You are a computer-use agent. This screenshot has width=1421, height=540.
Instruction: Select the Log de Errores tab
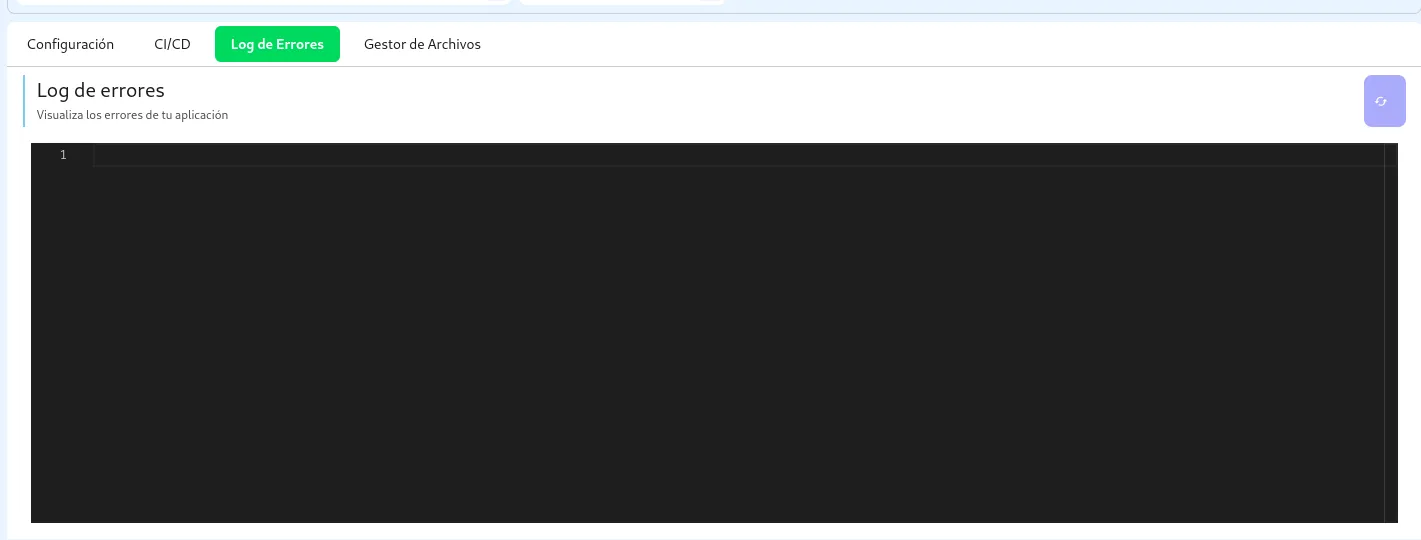[277, 44]
